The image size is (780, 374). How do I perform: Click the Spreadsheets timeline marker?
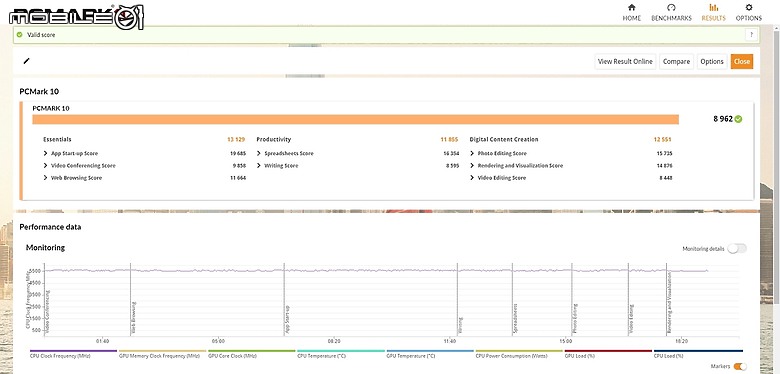[515, 318]
